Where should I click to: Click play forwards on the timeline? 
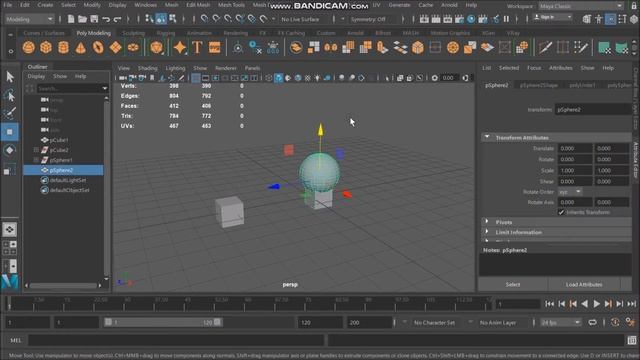[x=596, y=304]
